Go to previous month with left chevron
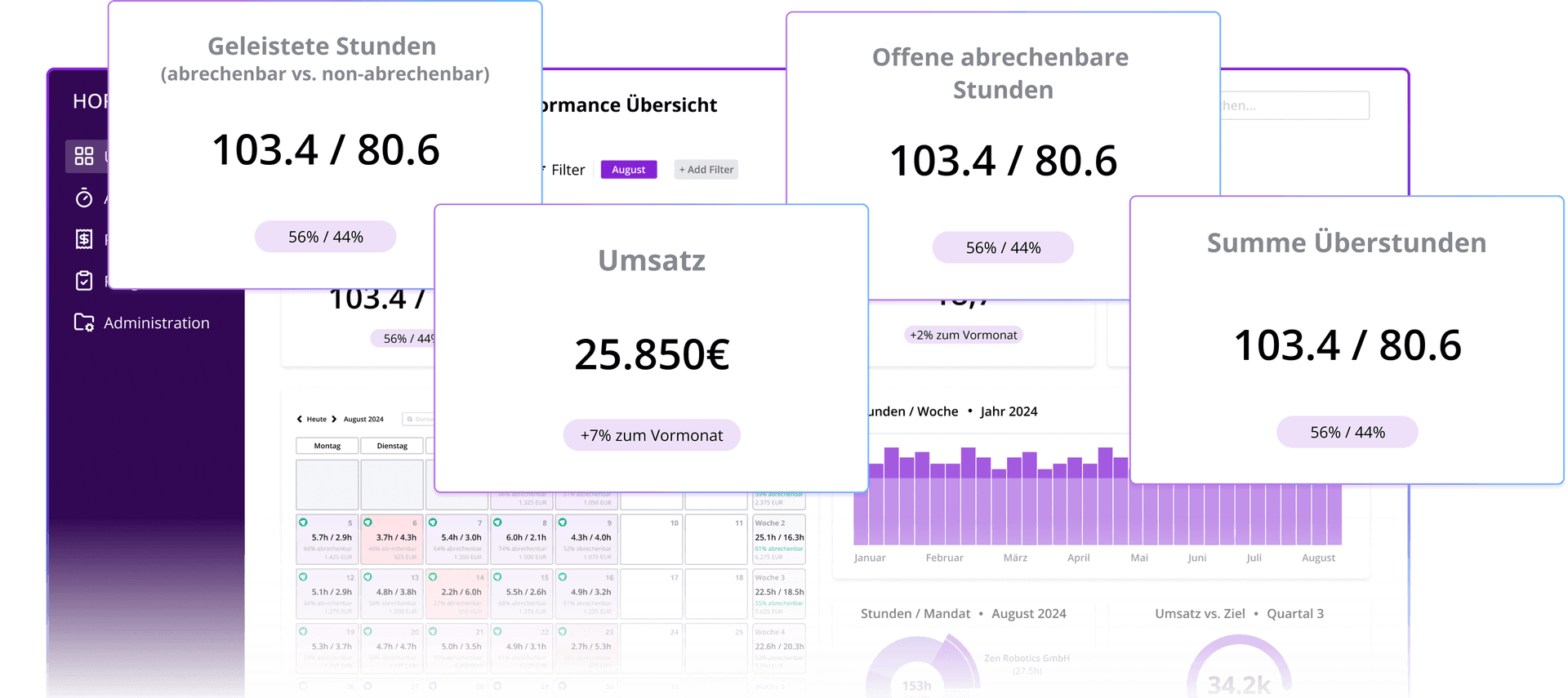Screen dimensions: 1568x698 coord(299,419)
